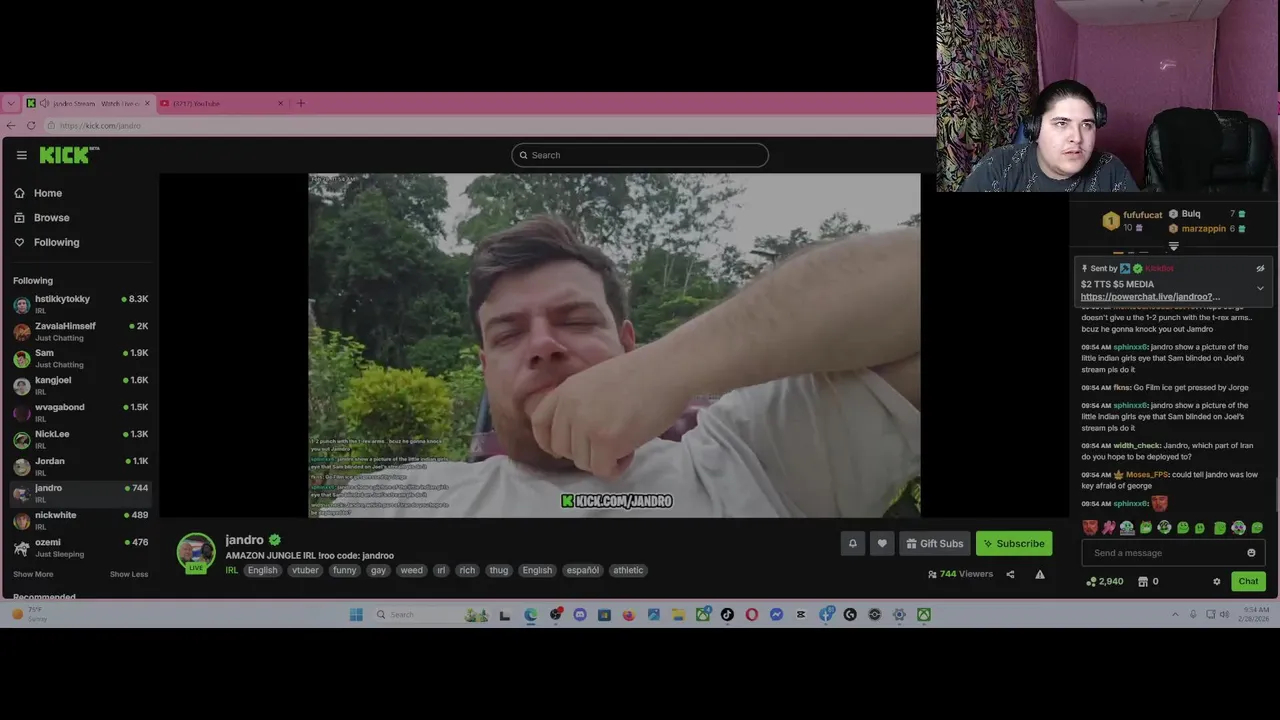The width and height of the screenshot is (1280, 720).
Task: Open kangjoel channel in Following list
Action: 80,385
